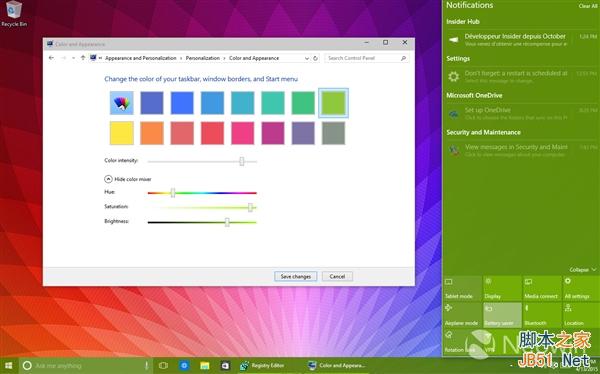Open All settings quick action

pos(581,288)
